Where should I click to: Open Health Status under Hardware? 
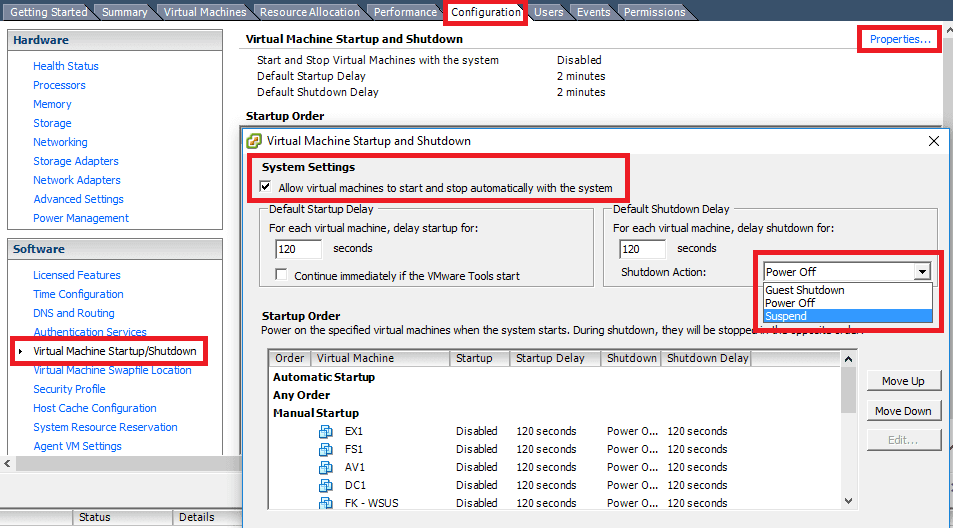point(66,66)
